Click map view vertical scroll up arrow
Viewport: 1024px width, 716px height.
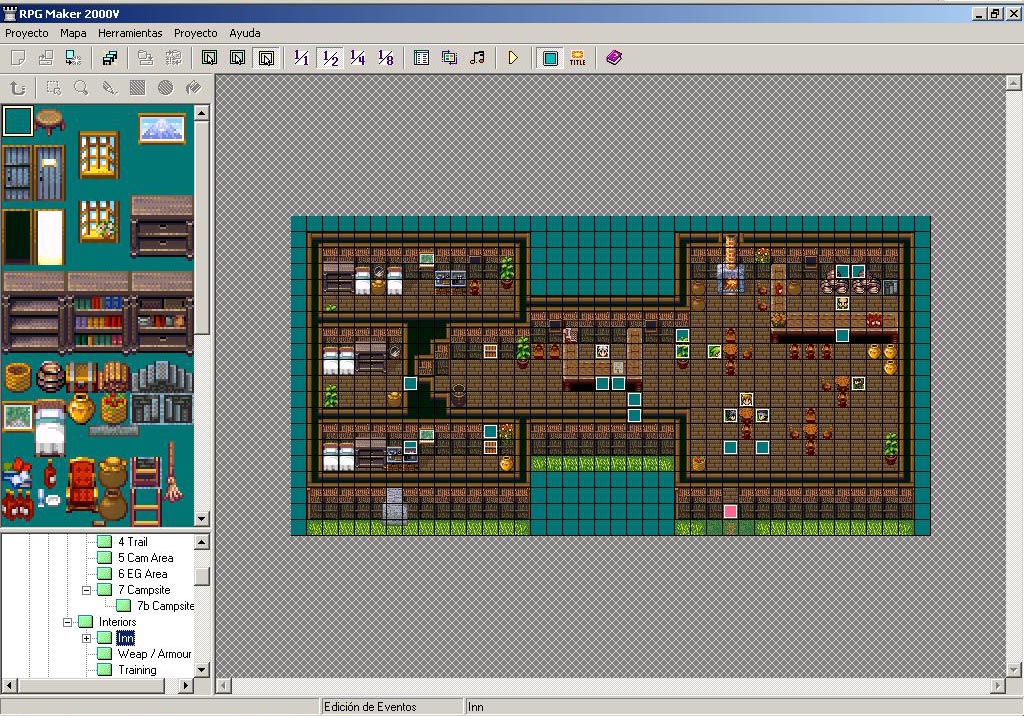(1013, 82)
